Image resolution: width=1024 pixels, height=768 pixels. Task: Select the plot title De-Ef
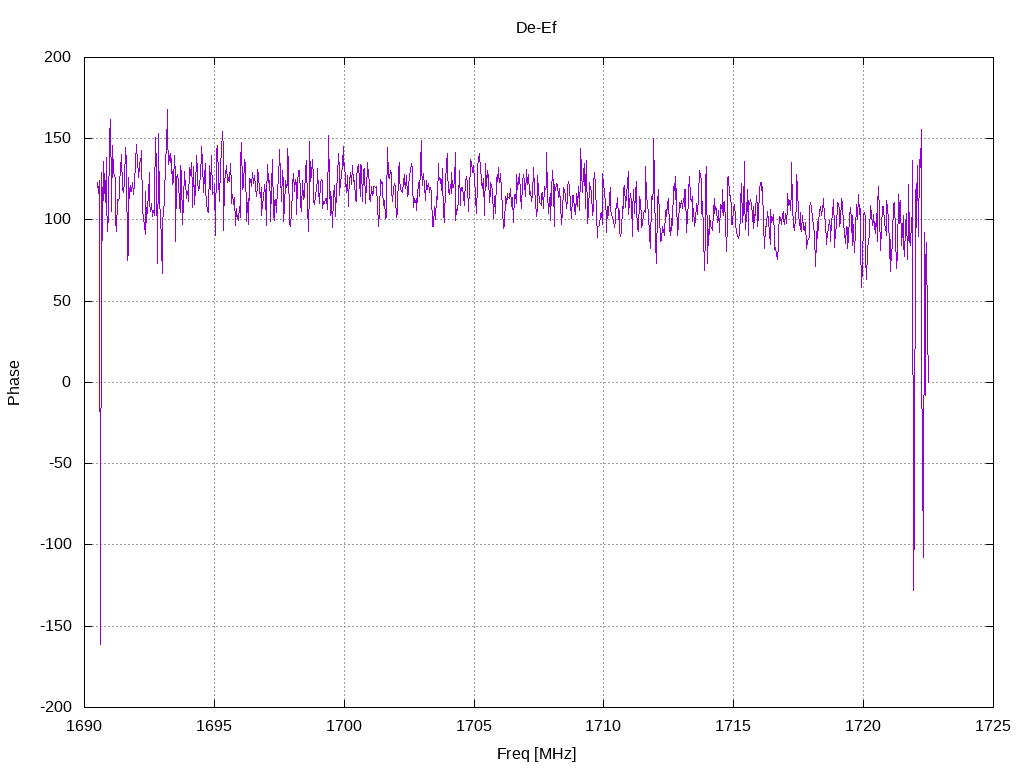coord(536,27)
